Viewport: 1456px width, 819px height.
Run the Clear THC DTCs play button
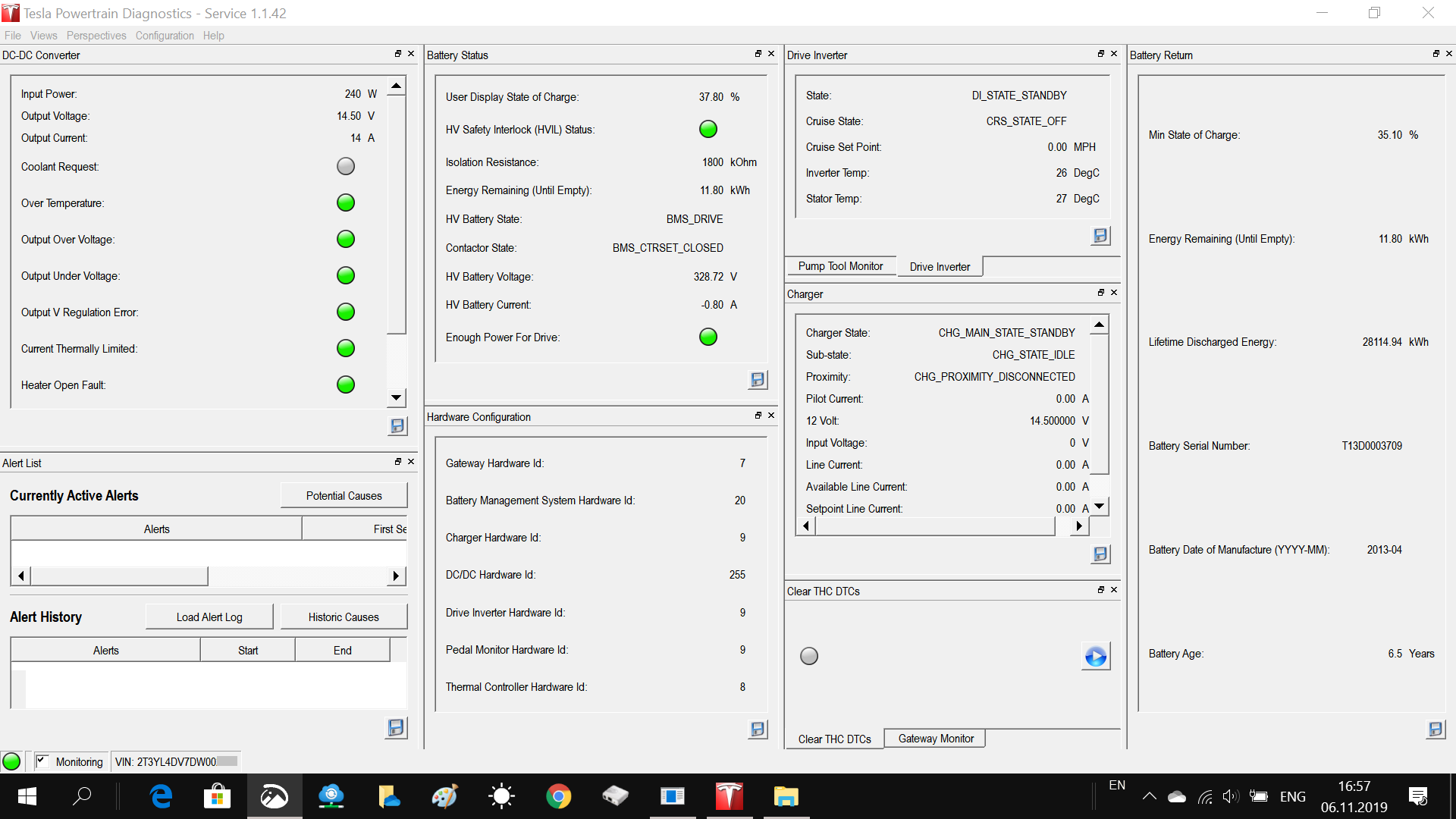click(1095, 656)
